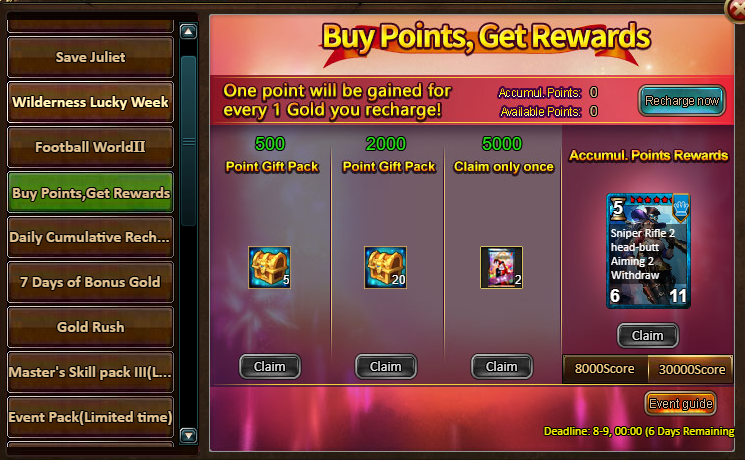Claim the 5000 point one-time reward
This screenshot has height=460, width=745.
point(501,366)
